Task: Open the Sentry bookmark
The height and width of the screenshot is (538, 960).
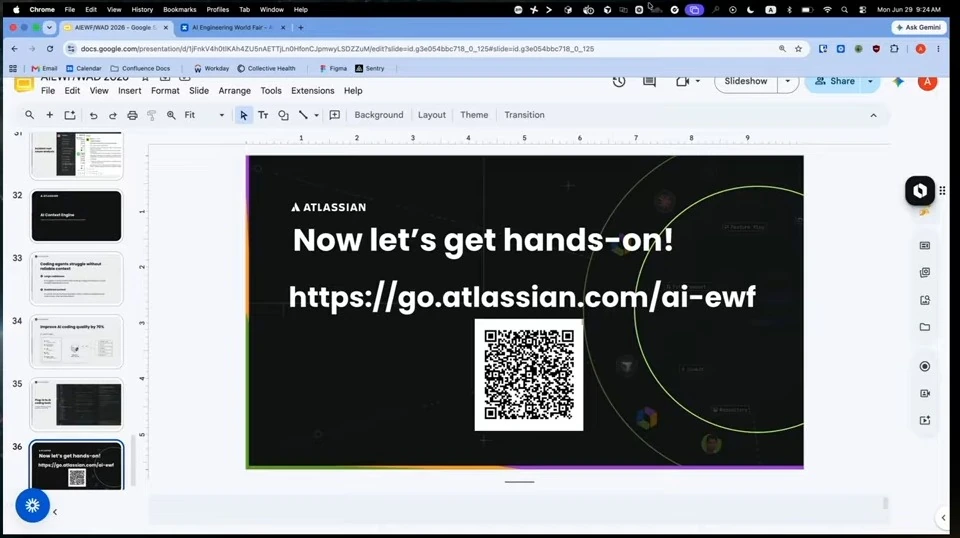Action: click(370, 69)
